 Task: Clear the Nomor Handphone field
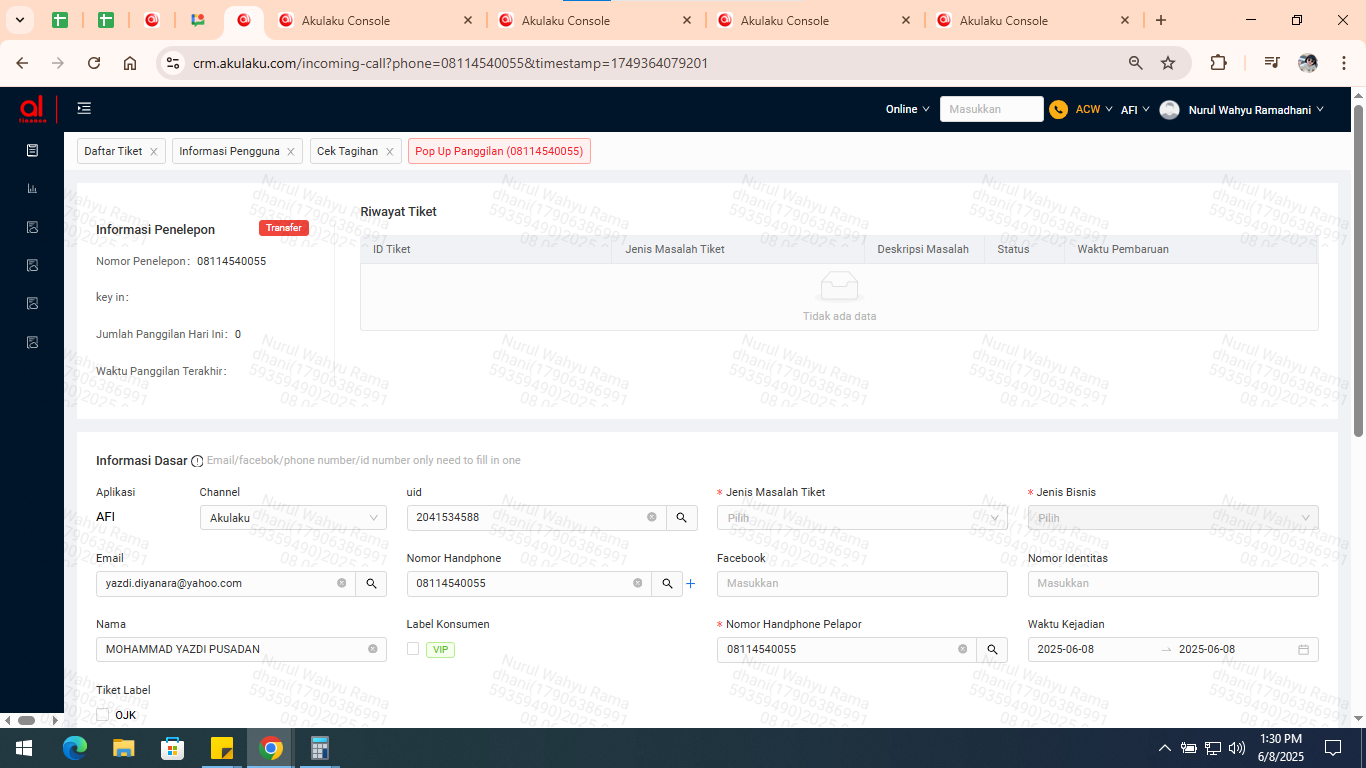point(638,583)
